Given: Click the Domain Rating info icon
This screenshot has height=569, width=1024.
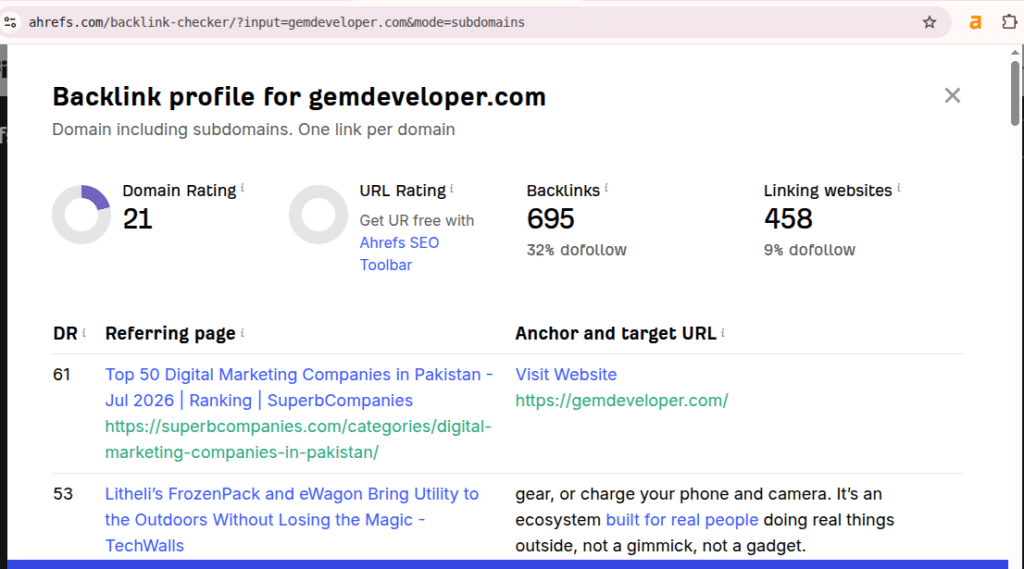Looking at the screenshot, I should pyautogui.click(x=242, y=188).
